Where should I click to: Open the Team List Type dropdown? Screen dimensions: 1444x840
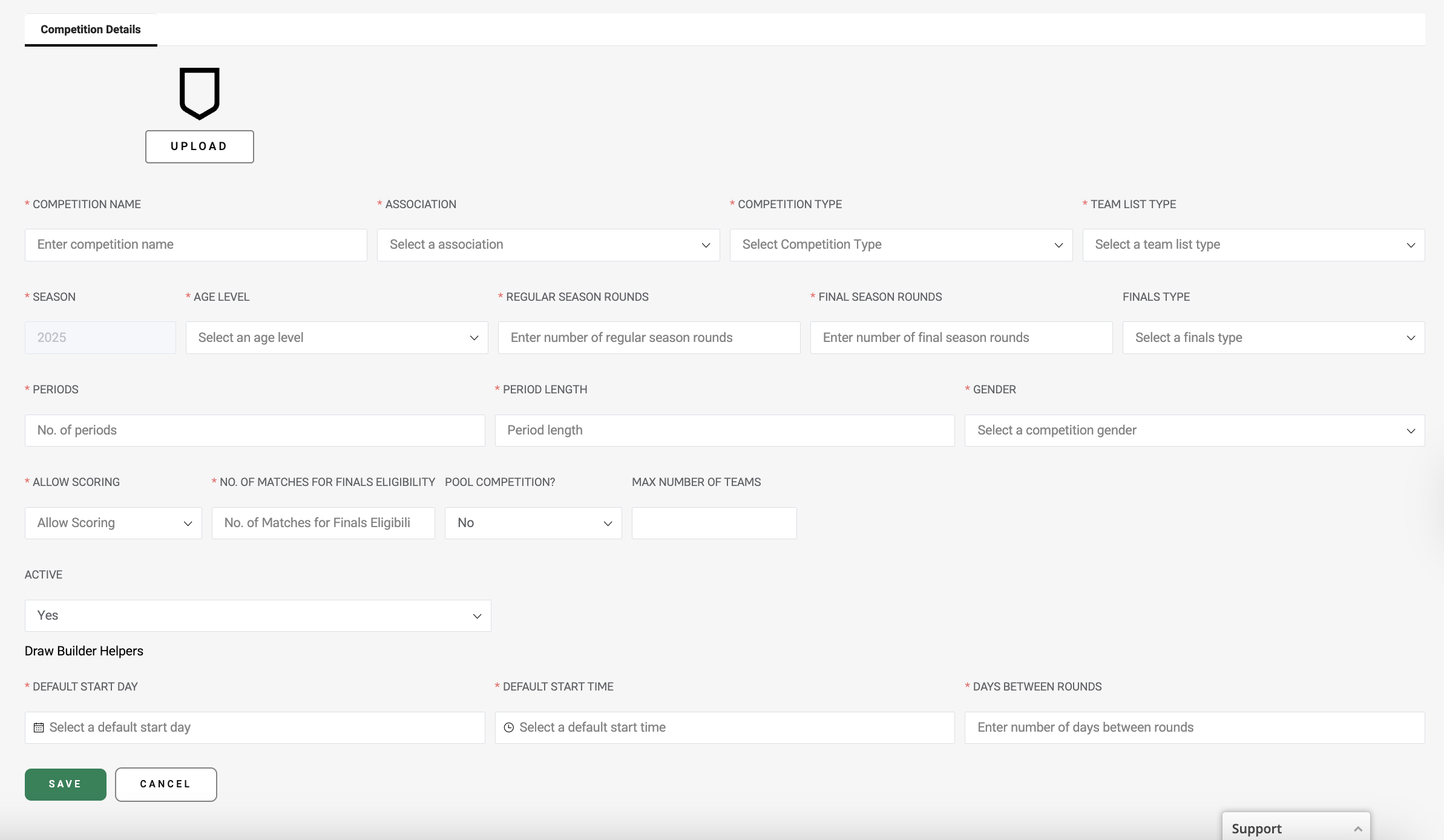click(x=1253, y=244)
